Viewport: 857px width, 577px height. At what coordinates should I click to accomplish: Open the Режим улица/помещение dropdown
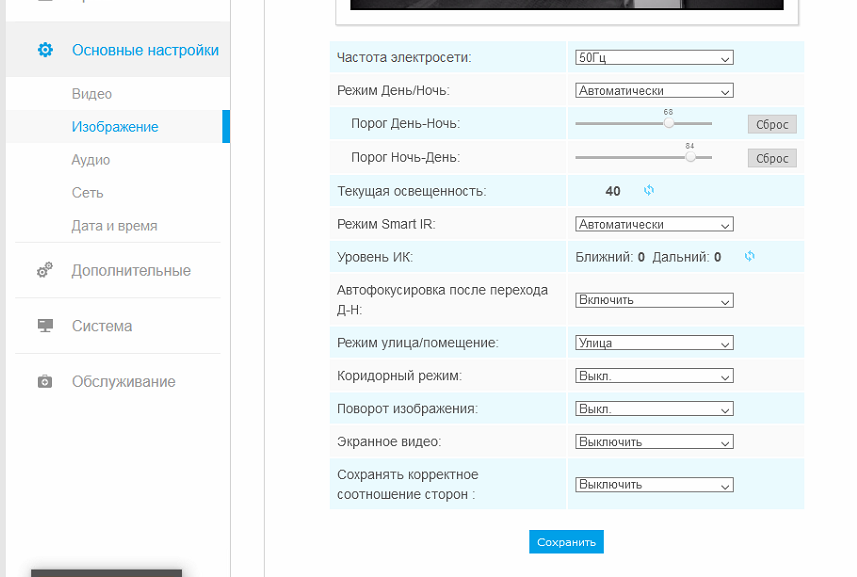coord(654,343)
